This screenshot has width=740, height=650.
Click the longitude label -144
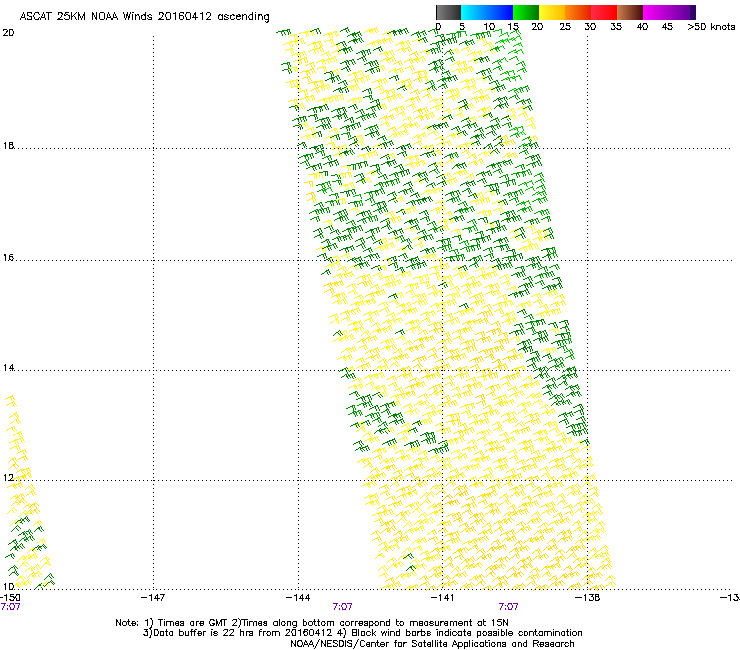[298, 598]
